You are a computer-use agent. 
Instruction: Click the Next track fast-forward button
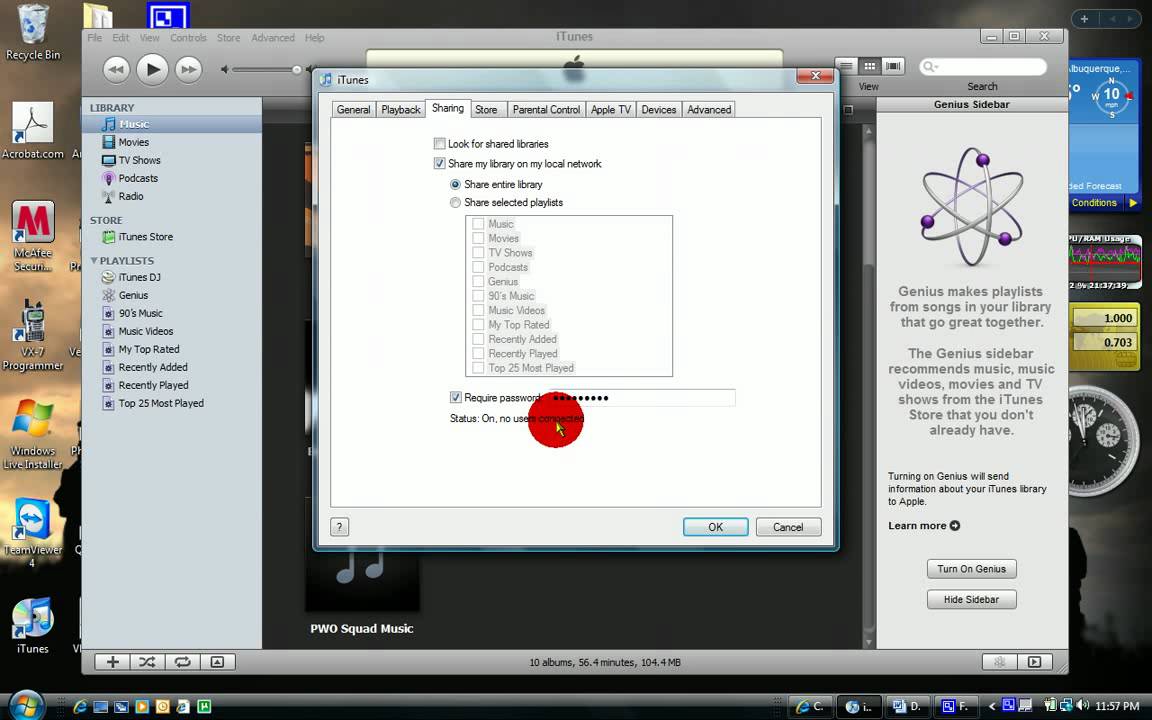point(188,70)
